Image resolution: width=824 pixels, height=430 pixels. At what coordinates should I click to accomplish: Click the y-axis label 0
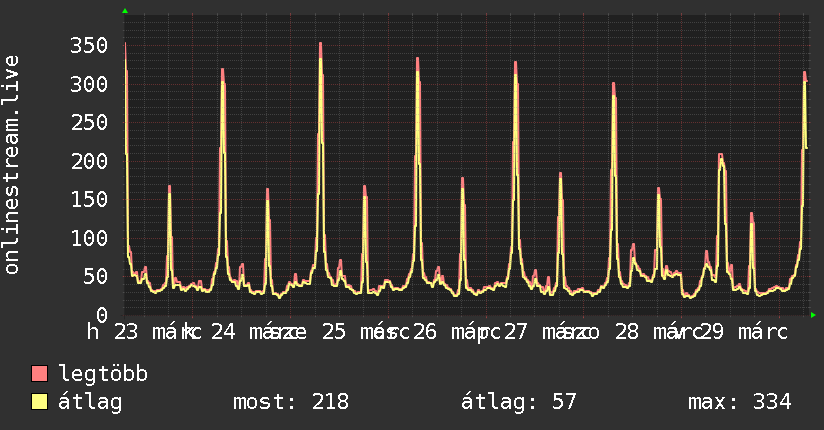pyautogui.click(x=102, y=315)
